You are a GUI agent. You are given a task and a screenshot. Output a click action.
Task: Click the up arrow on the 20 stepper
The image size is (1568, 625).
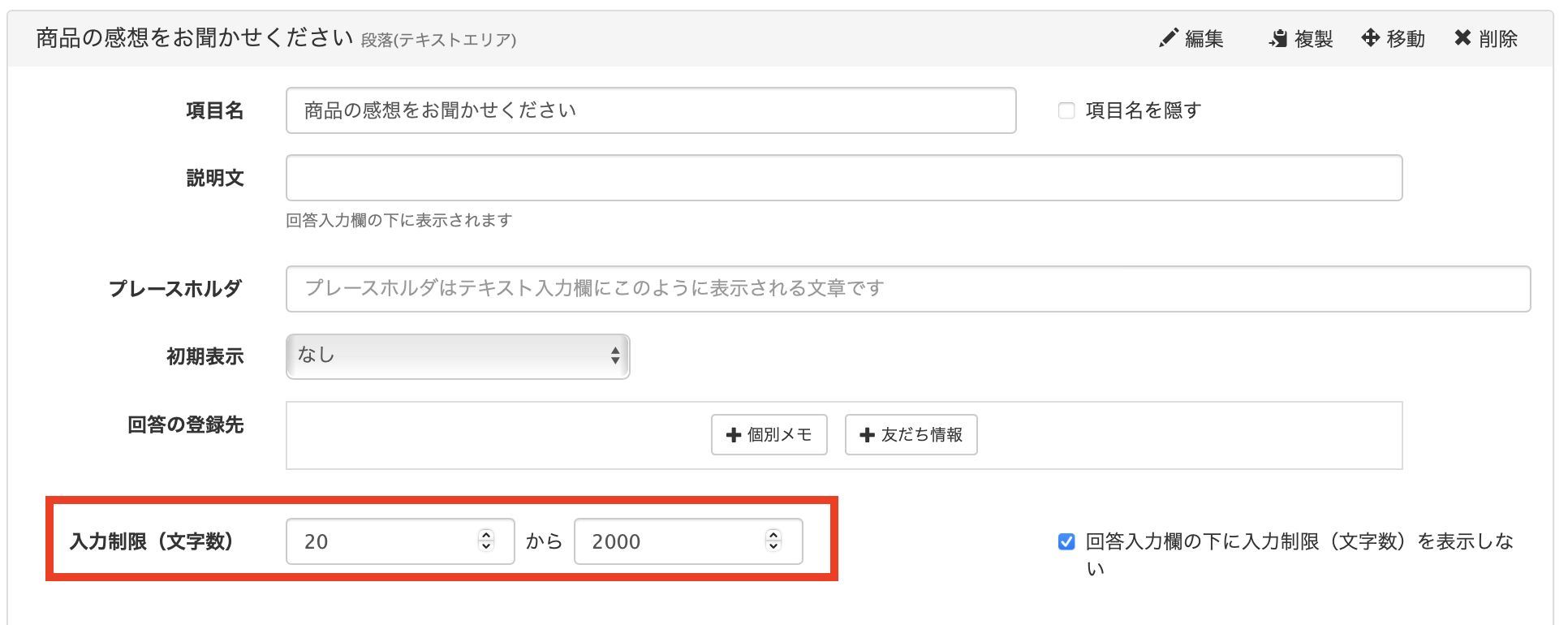click(x=485, y=536)
